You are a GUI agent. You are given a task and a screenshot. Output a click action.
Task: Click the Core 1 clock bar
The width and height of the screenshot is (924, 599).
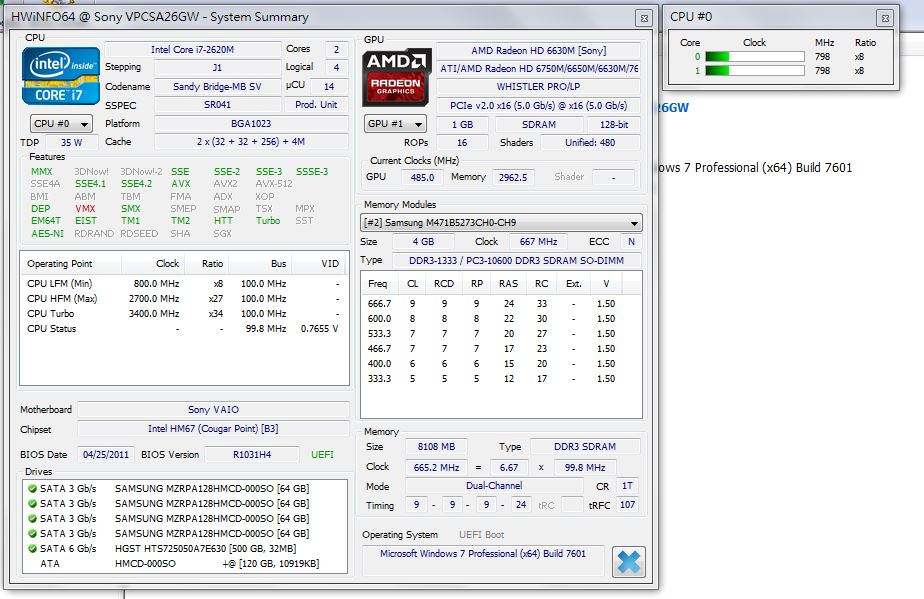pyautogui.click(x=755, y=71)
